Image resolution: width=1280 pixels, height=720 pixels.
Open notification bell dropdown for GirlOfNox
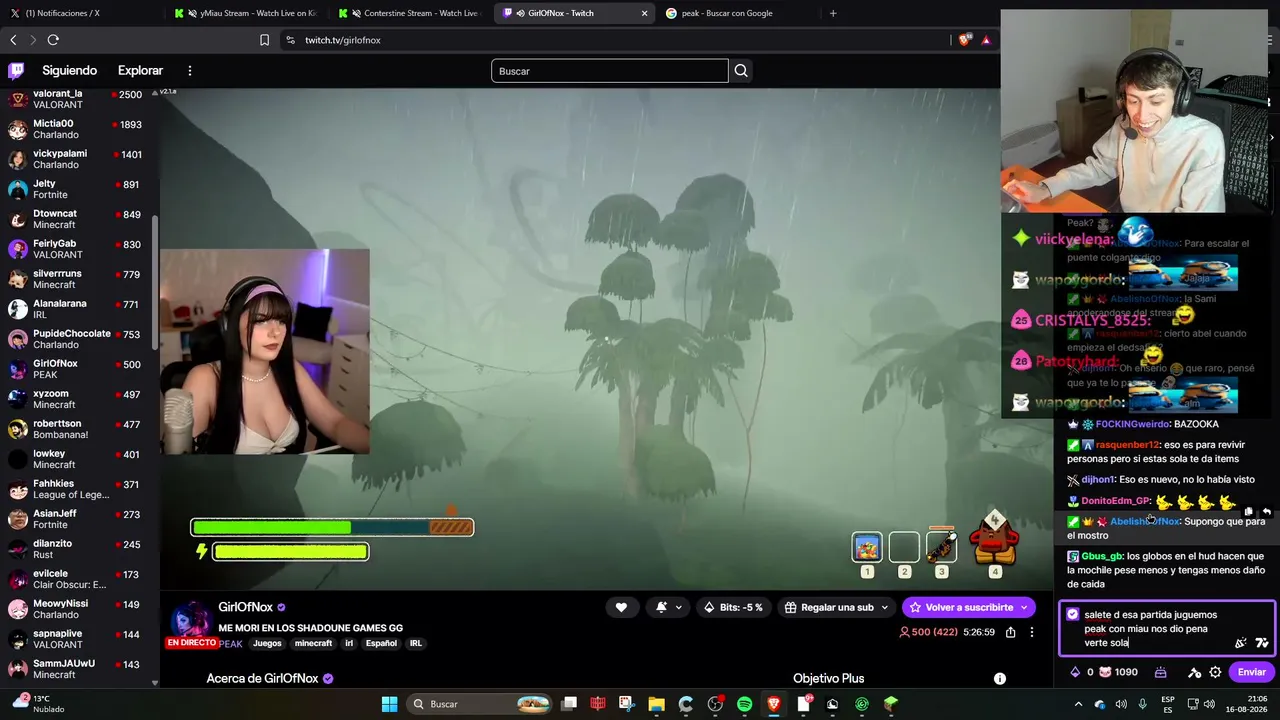(x=666, y=607)
